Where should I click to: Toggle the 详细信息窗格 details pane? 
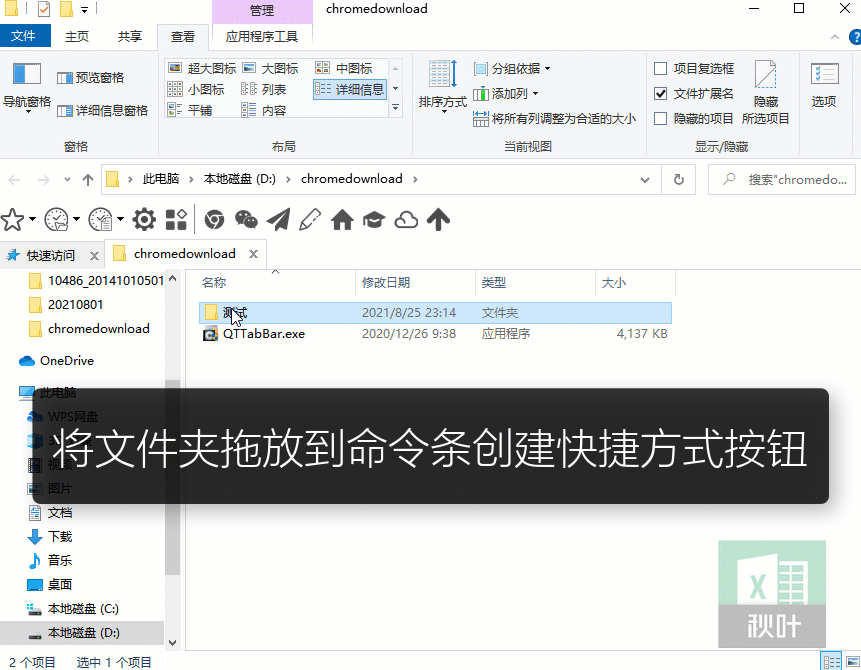[103, 110]
